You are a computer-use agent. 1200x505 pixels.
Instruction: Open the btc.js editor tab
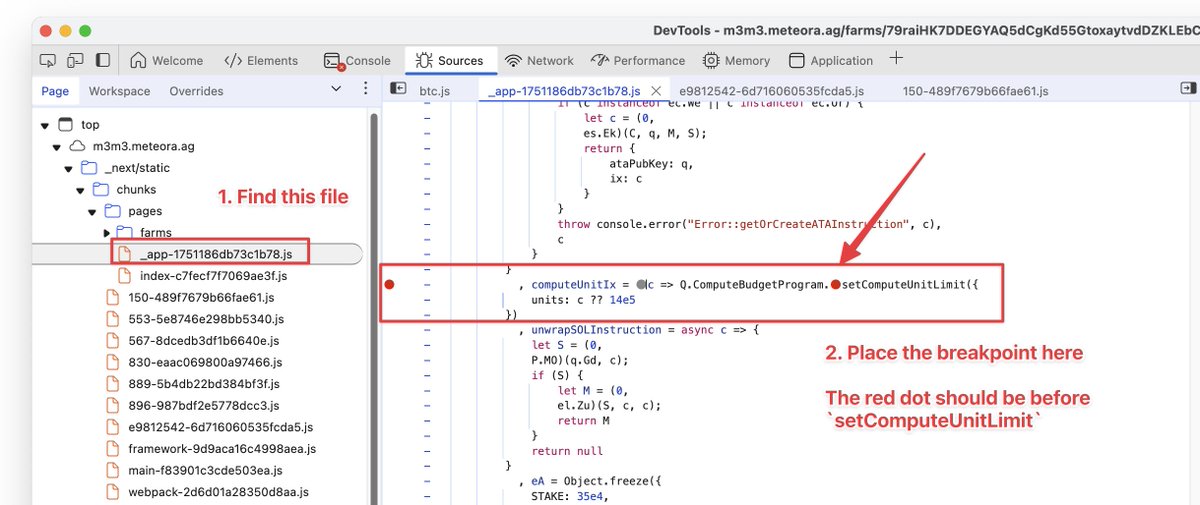(x=435, y=91)
